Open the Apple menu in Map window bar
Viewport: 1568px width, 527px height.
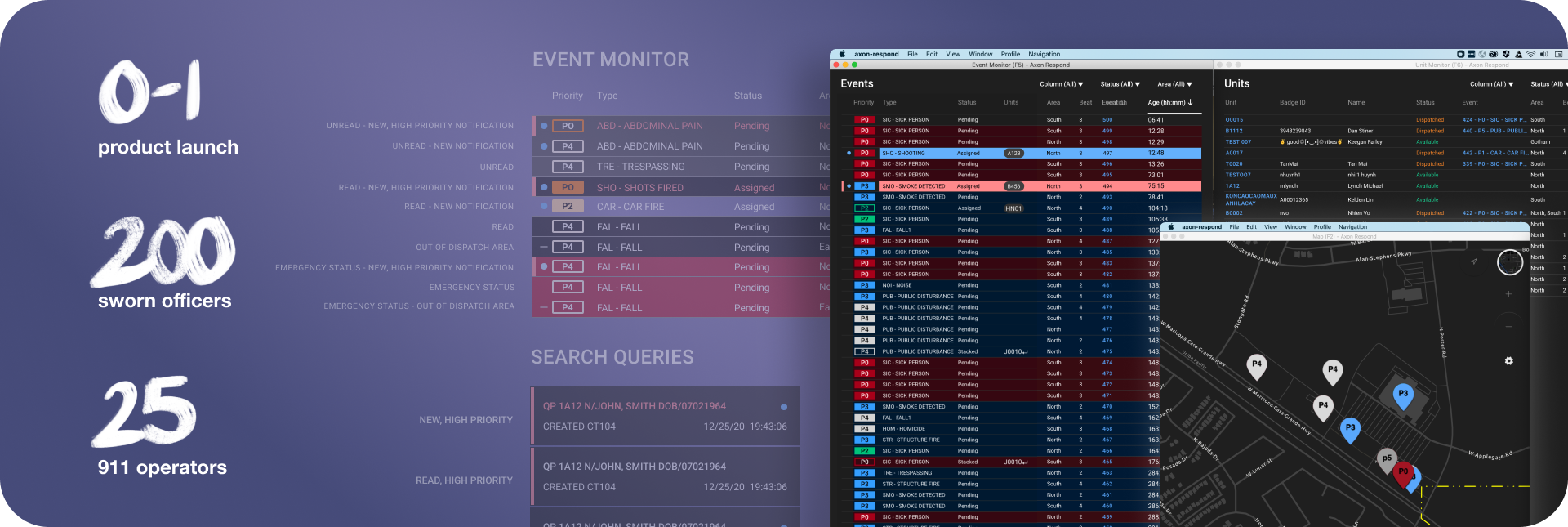pos(1170,227)
